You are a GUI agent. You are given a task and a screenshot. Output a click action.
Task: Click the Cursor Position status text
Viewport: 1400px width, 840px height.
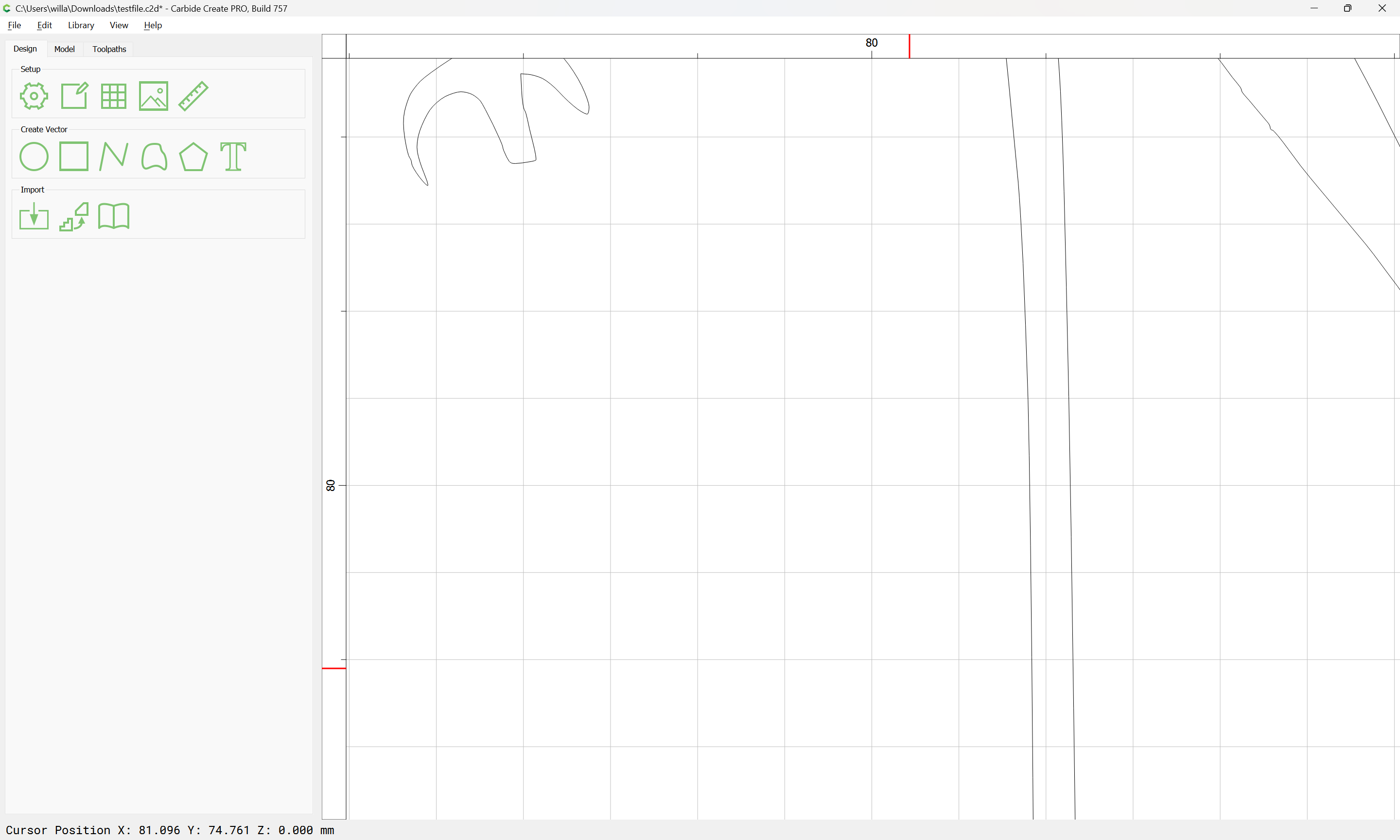pos(170,830)
